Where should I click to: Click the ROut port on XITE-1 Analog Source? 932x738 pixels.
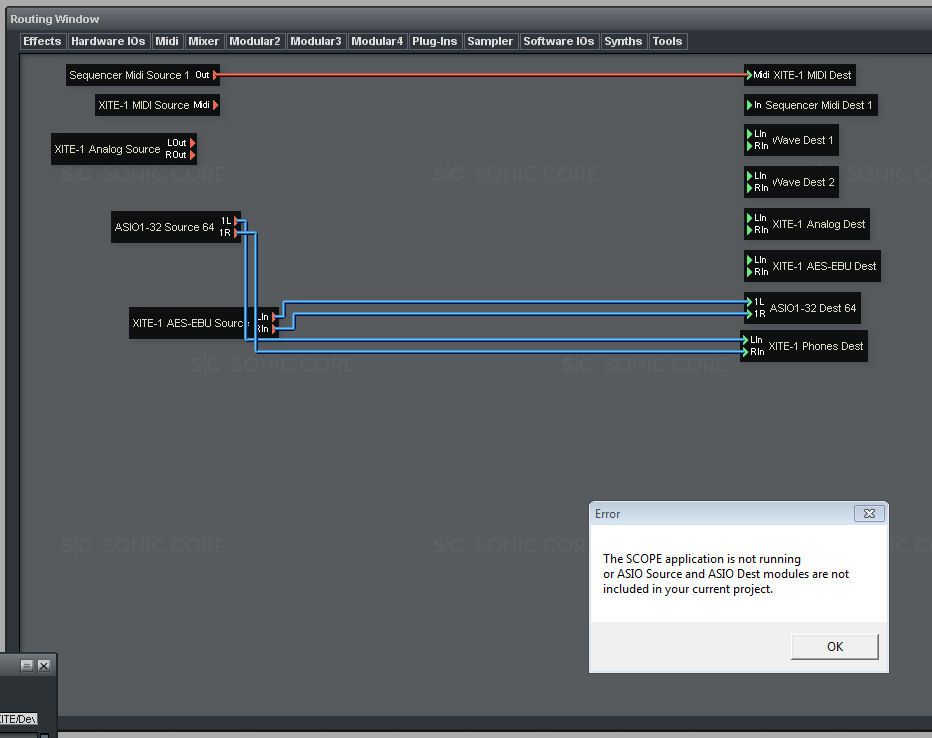[x=192, y=155]
